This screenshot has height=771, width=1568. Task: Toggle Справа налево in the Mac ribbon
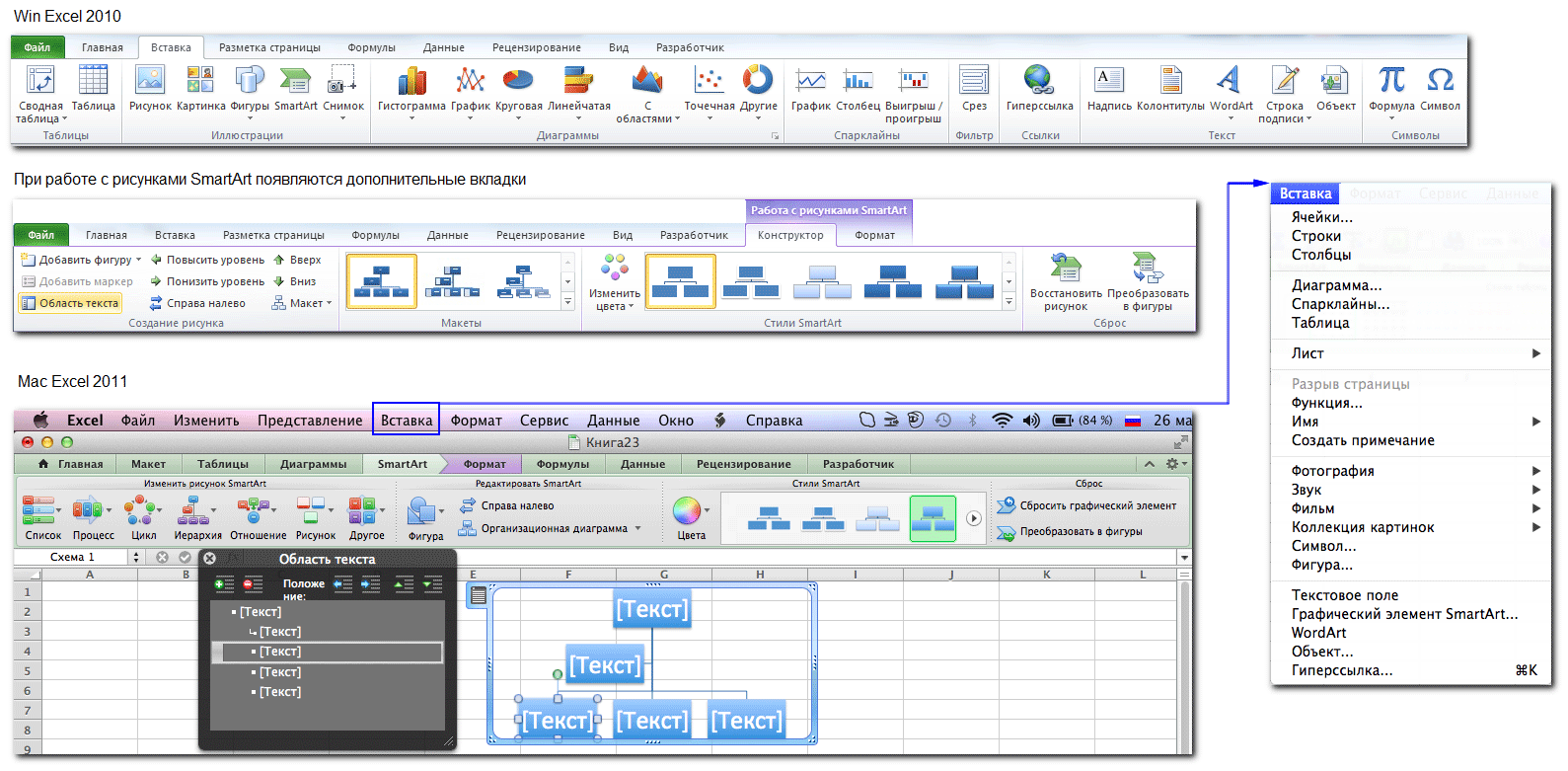[507, 505]
